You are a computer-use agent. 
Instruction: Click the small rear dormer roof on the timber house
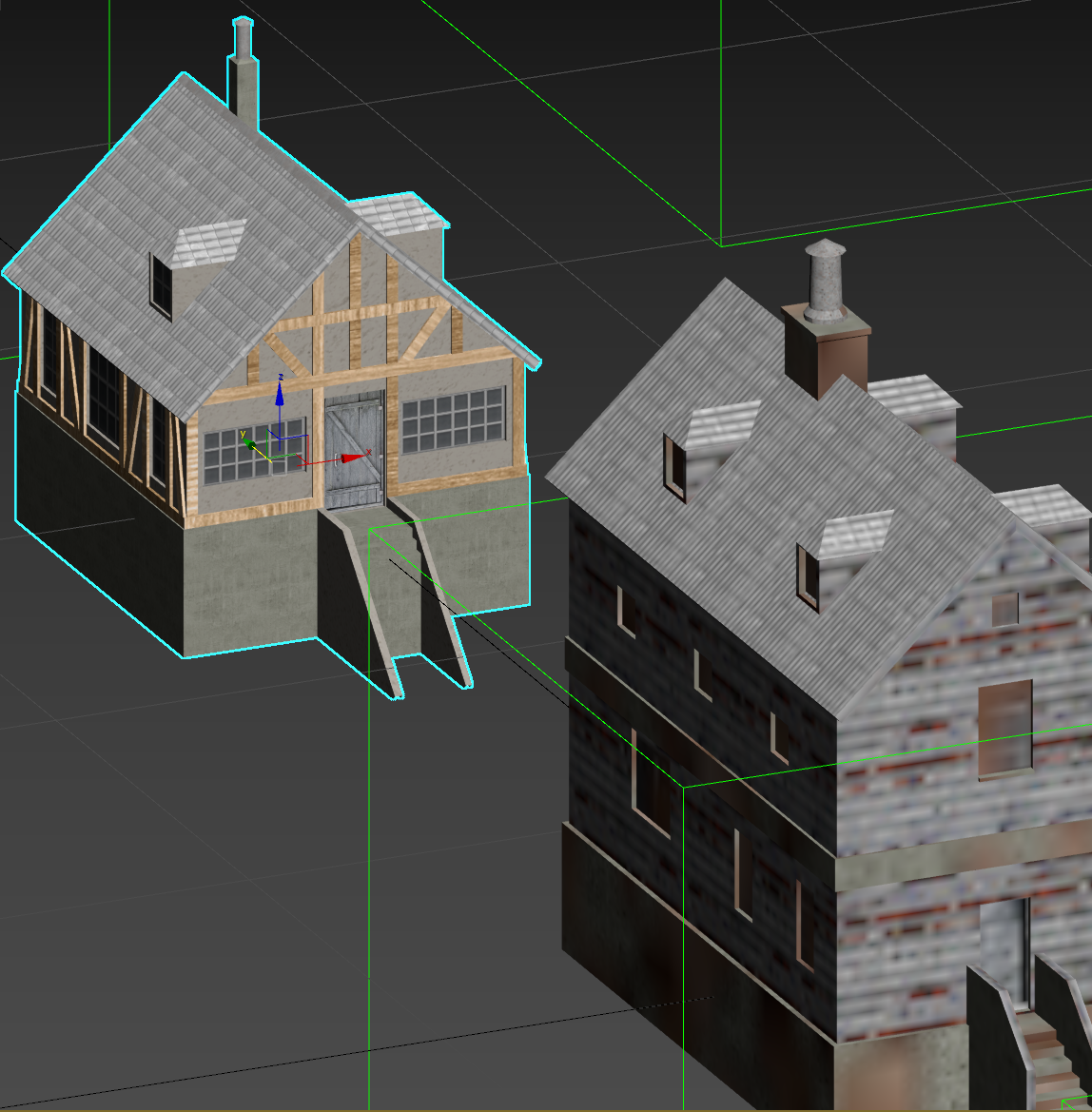pos(400,214)
